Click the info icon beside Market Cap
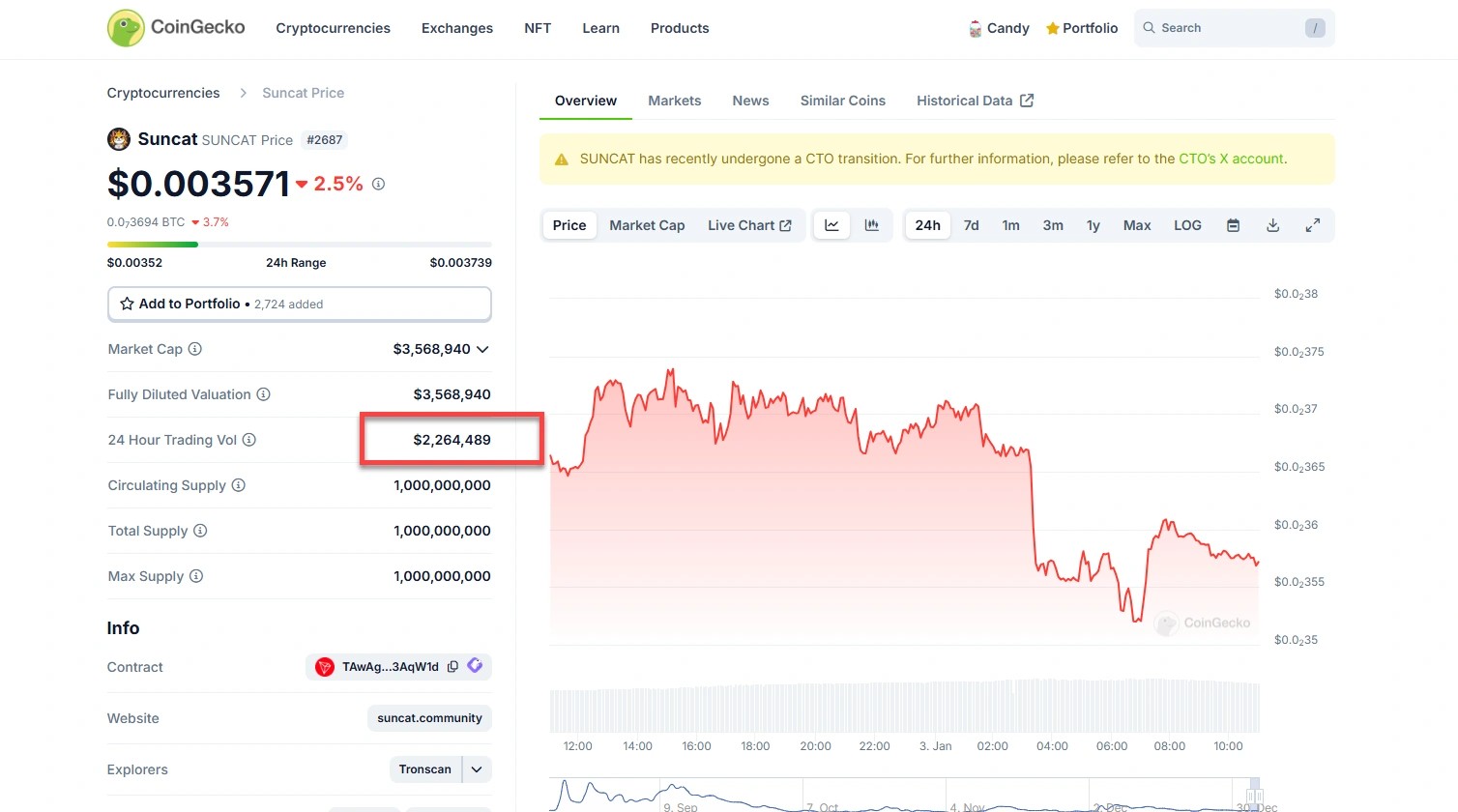The image size is (1458, 812). [195, 349]
